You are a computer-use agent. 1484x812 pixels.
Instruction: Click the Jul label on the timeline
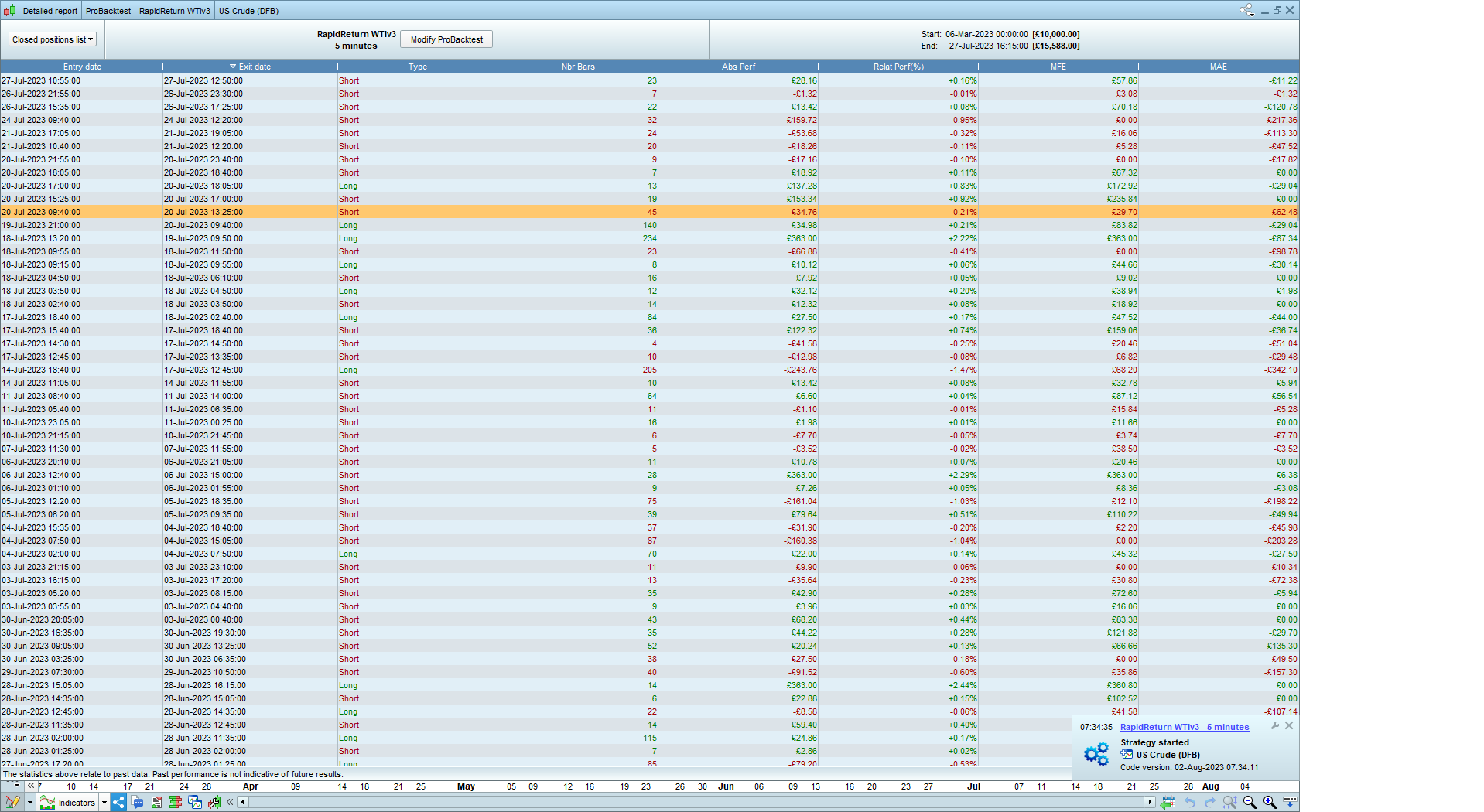point(973,786)
